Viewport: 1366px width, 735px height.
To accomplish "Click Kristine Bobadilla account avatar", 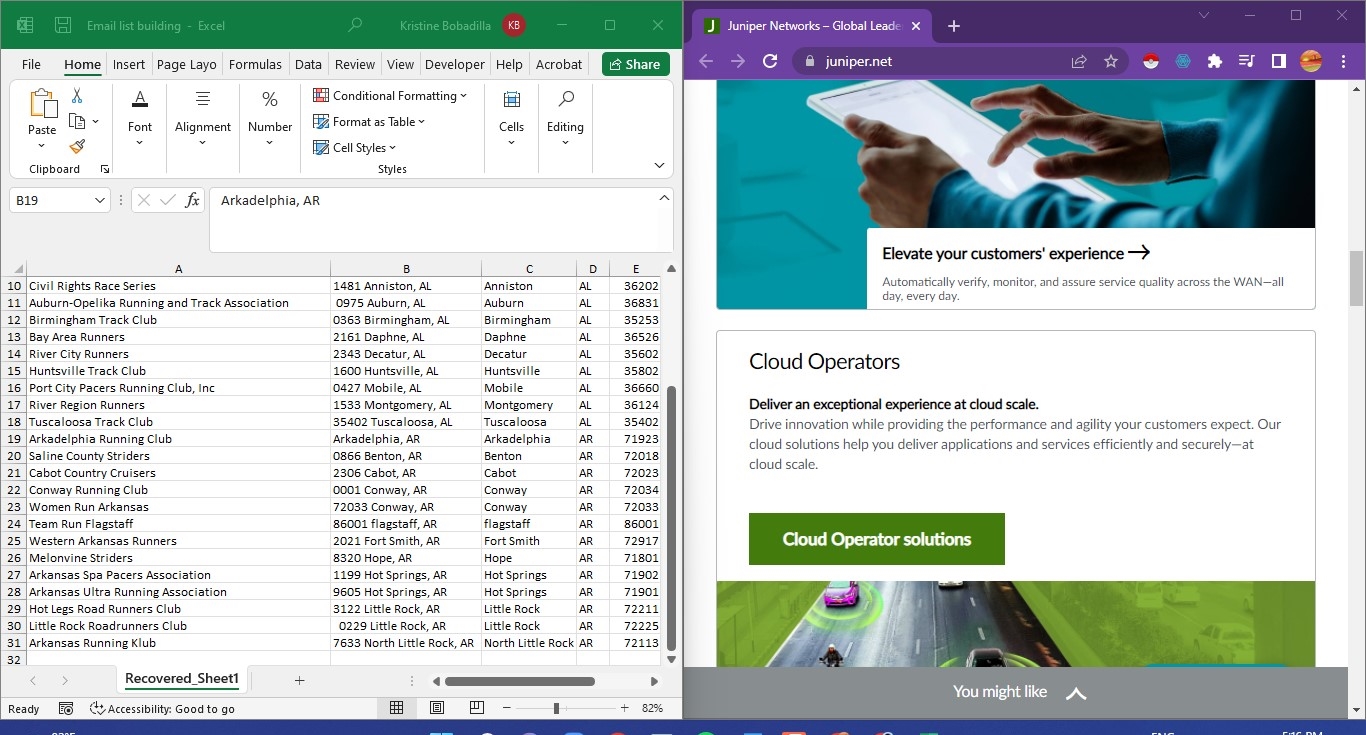I will (514, 25).
